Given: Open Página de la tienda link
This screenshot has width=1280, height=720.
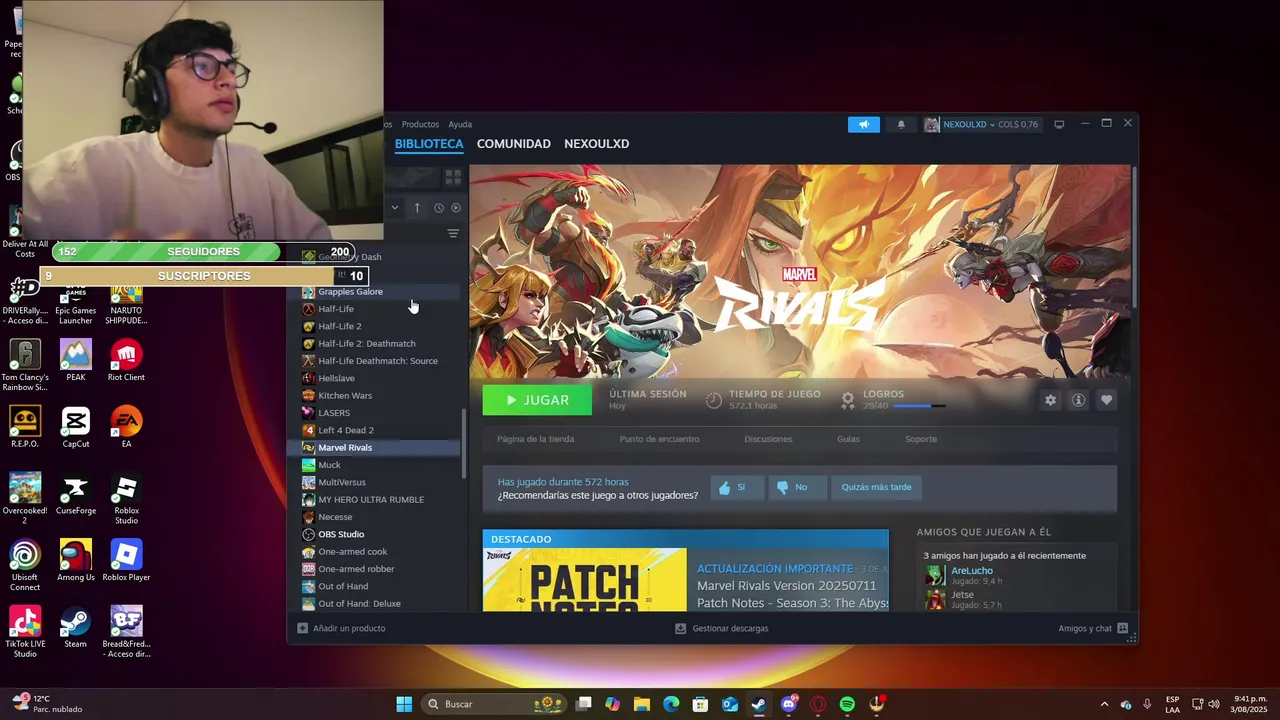Looking at the screenshot, I should point(535,439).
